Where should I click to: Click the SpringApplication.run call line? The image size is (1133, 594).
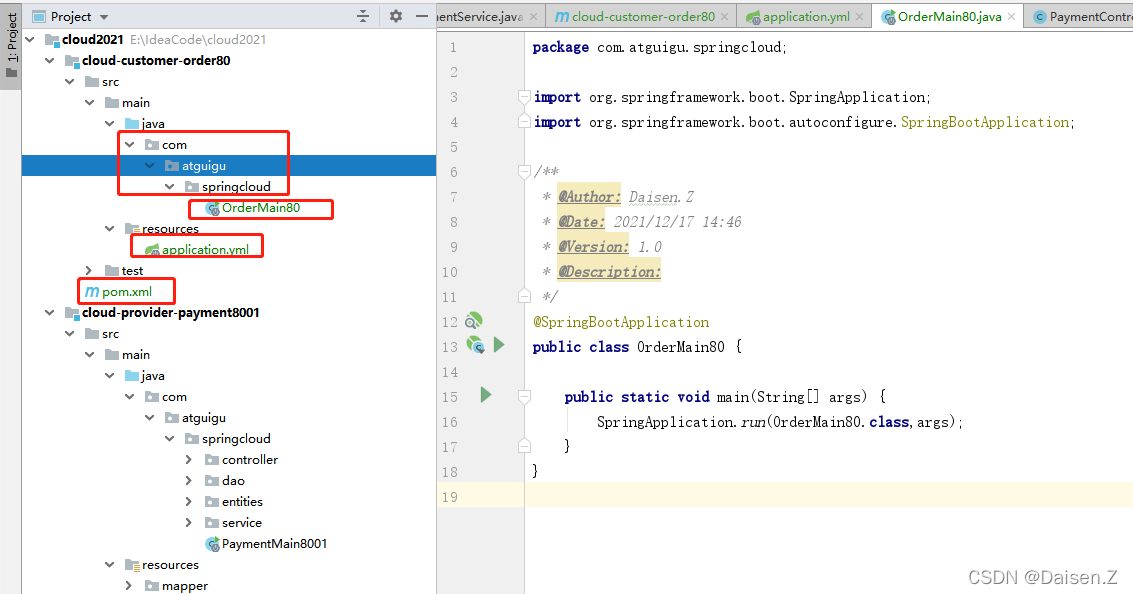coord(780,422)
